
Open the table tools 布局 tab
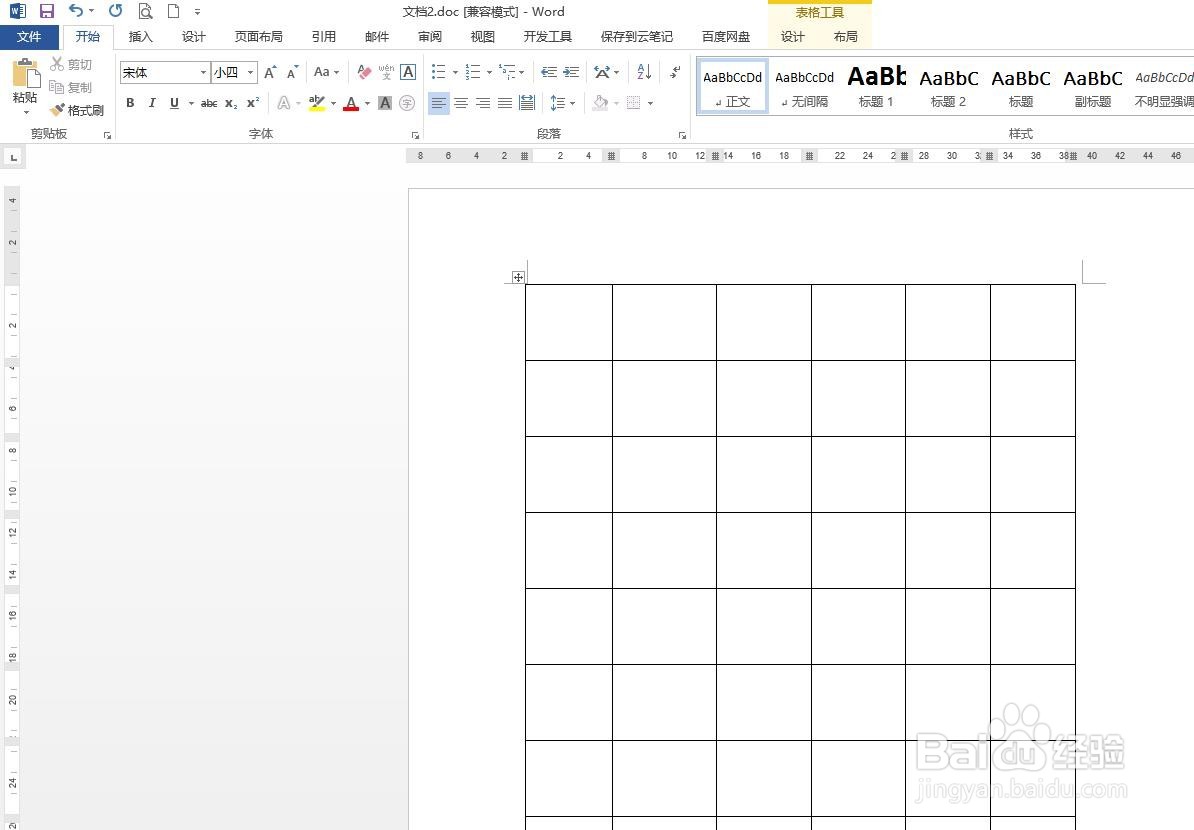(x=845, y=37)
